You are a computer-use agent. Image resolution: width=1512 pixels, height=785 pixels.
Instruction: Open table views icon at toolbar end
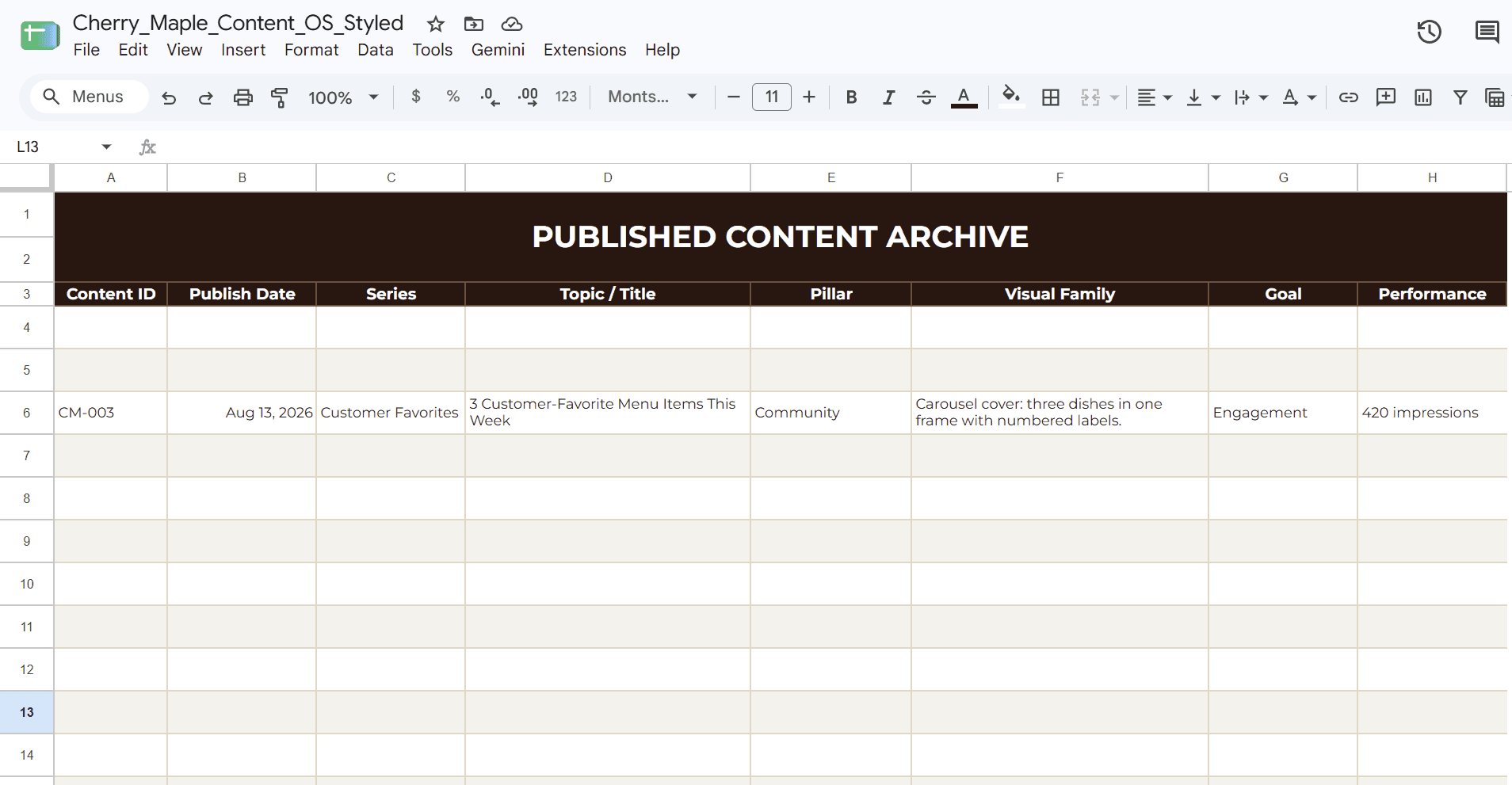1495,97
